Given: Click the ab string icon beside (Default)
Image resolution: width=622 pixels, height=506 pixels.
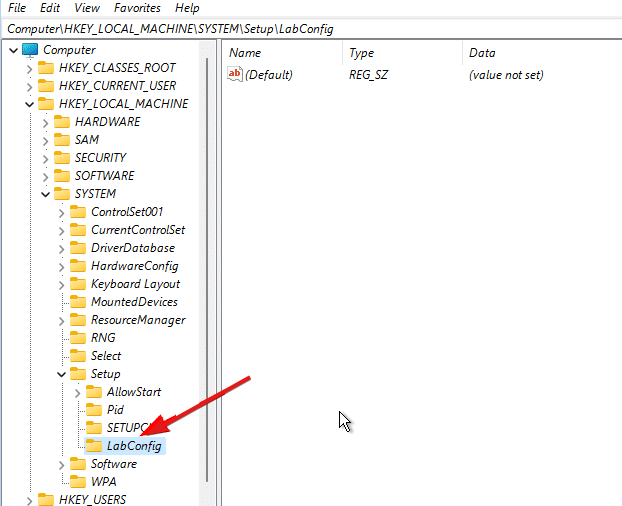Looking at the screenshot, I should click(236, 75).
